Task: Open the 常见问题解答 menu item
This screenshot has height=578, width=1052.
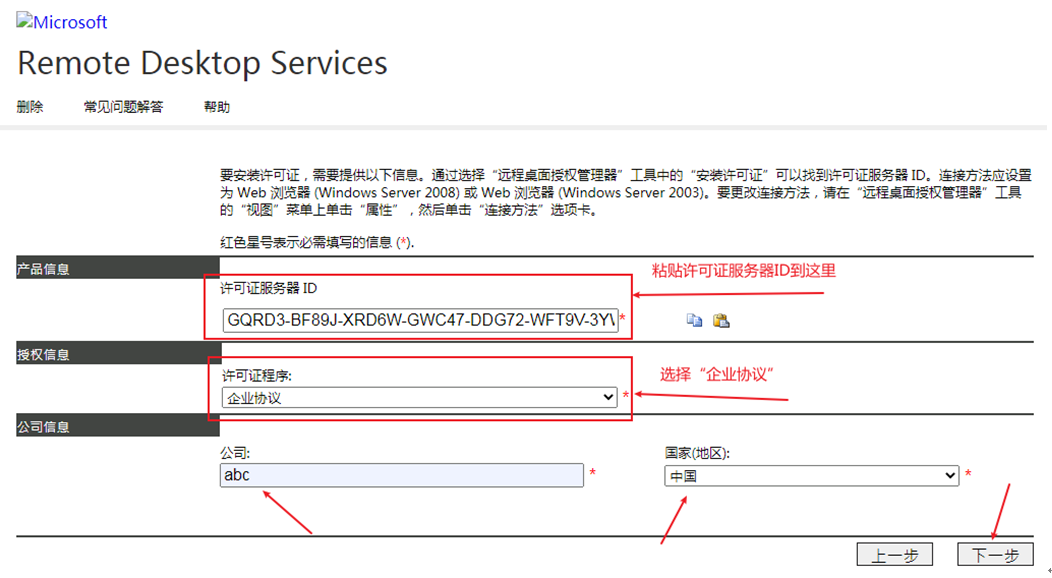Action: (123, 107)
